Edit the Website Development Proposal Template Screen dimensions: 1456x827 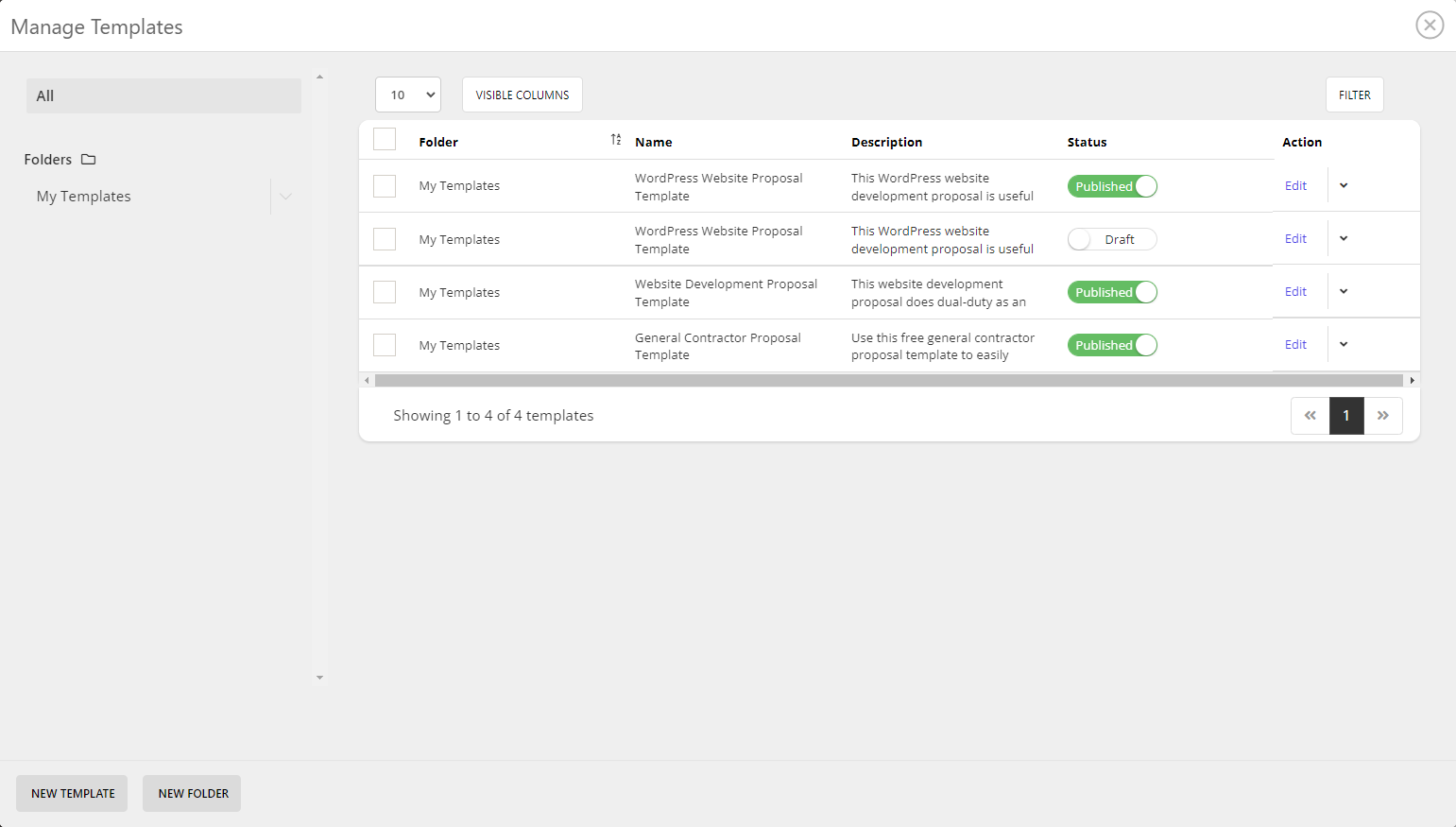(x=1295, y=291)
